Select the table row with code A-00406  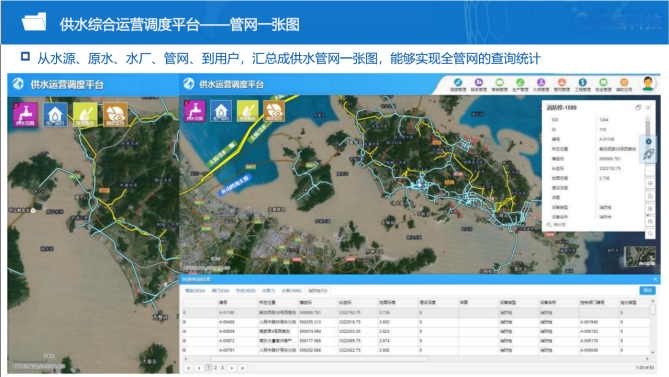coord(416,322)
